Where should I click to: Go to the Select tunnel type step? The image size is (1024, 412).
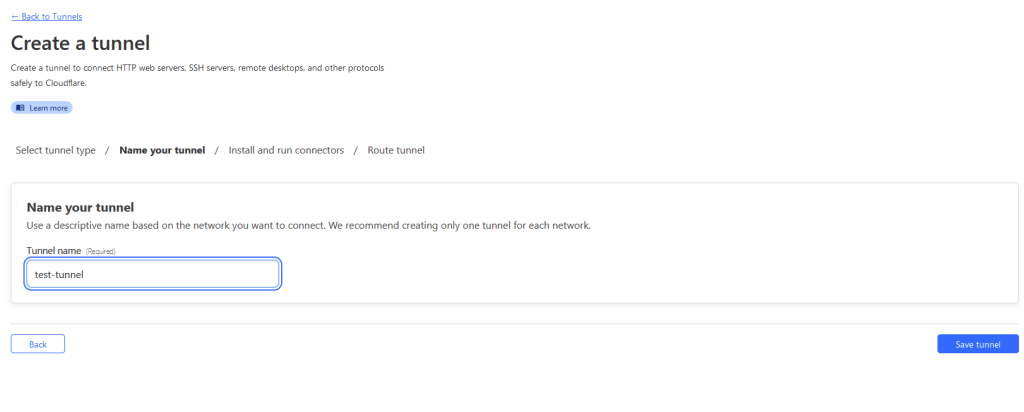tap(56, 150)
